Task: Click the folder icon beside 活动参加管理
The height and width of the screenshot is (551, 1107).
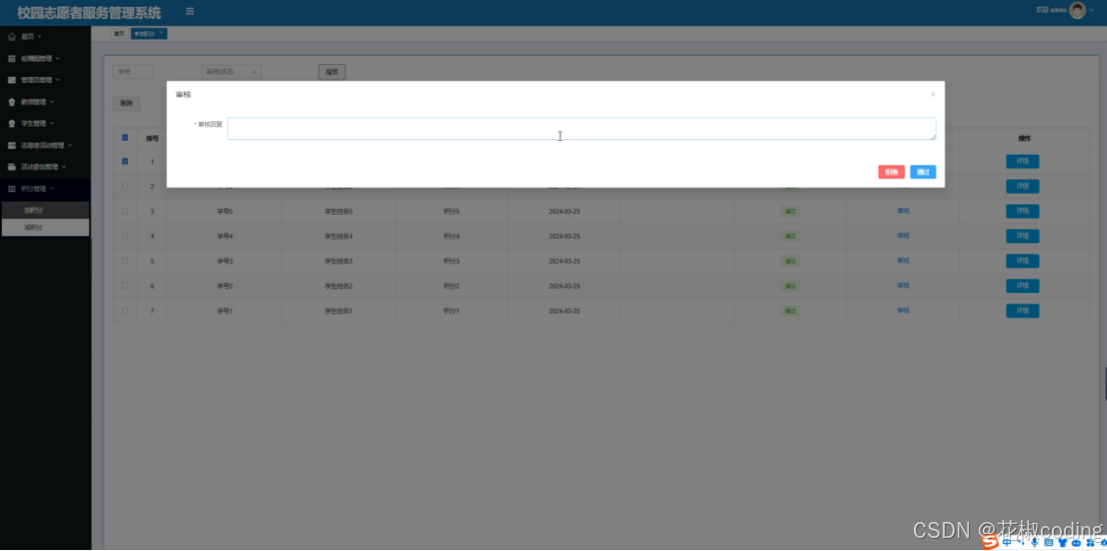Action: coord(11,167)
